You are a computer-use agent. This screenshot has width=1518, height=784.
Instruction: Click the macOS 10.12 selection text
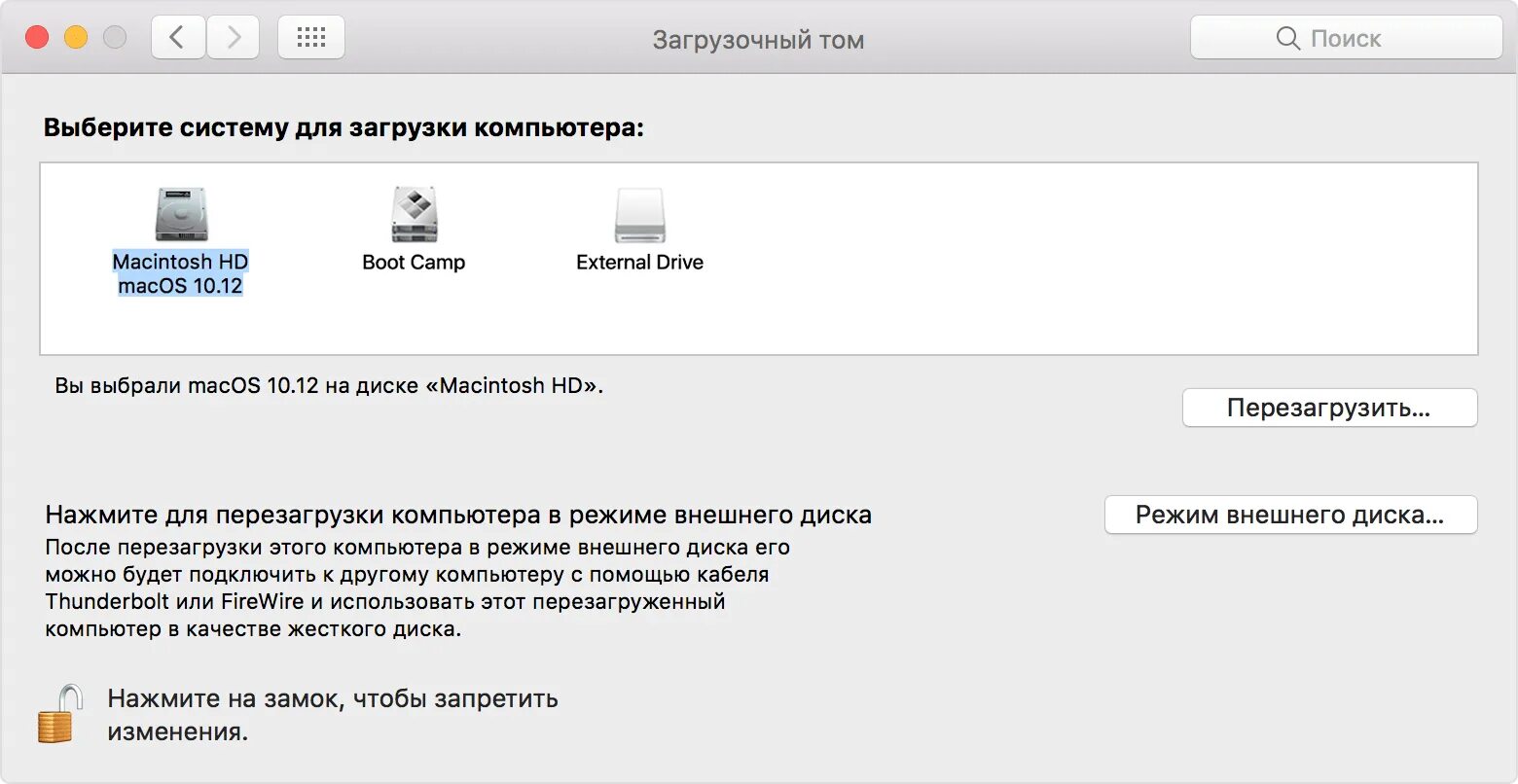tap(181, 286)
